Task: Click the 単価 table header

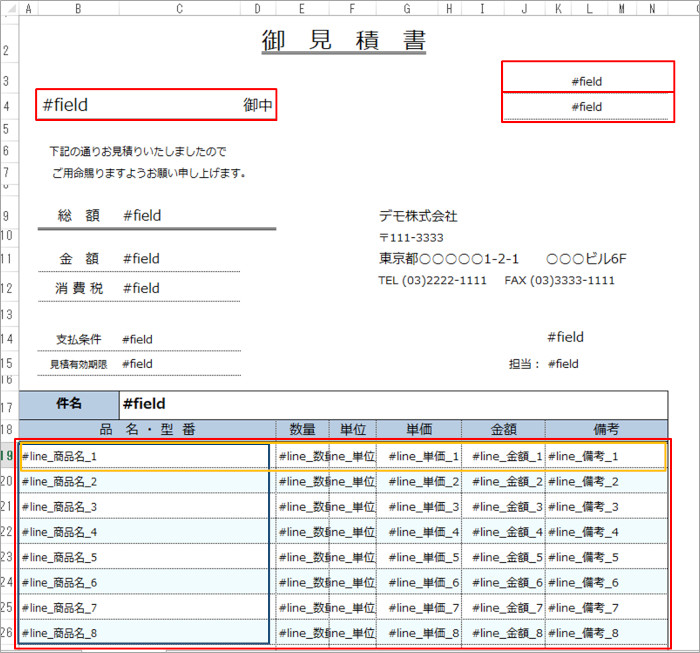Action: (419, 429)
